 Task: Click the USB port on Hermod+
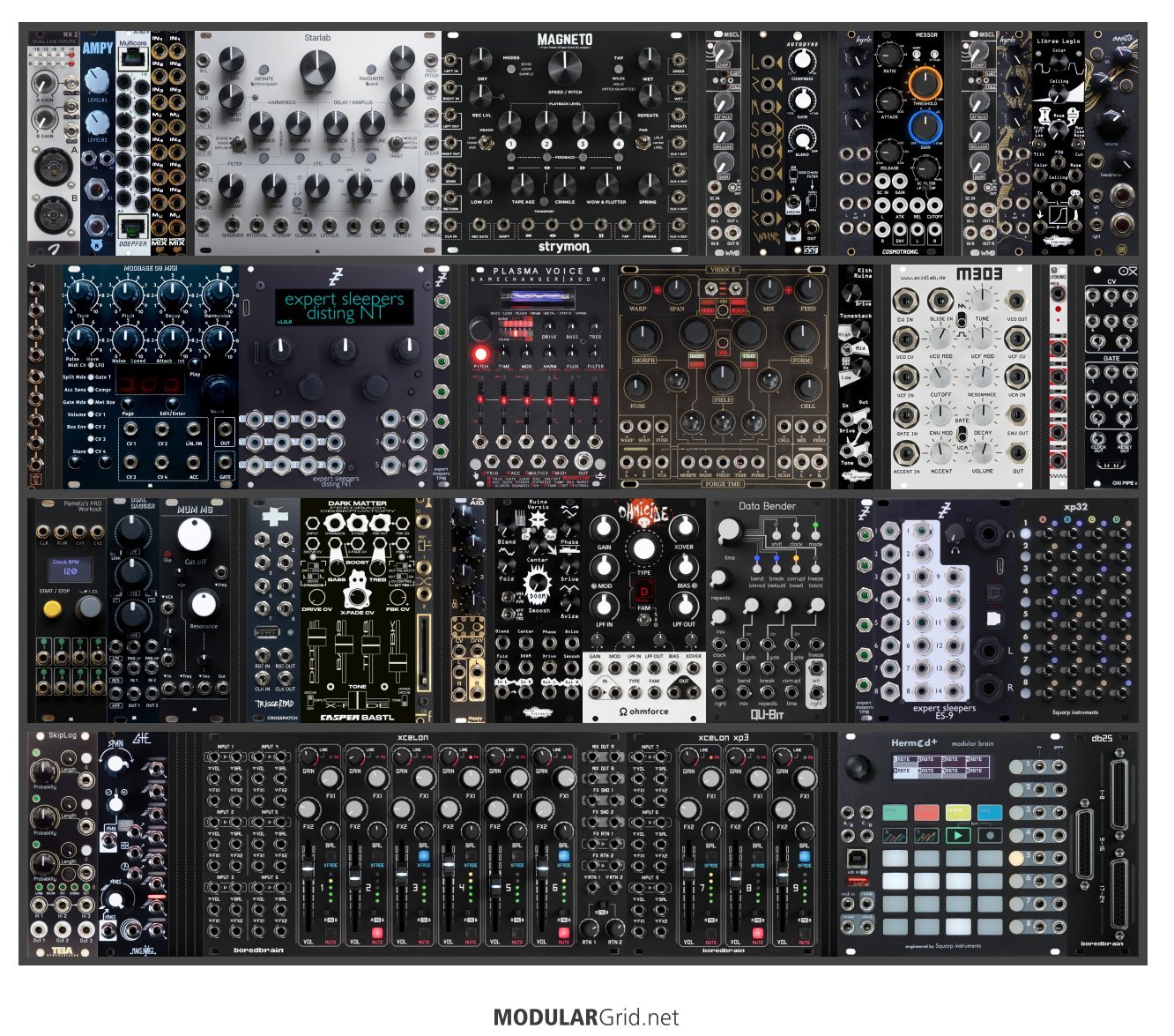tap(856, 857)
